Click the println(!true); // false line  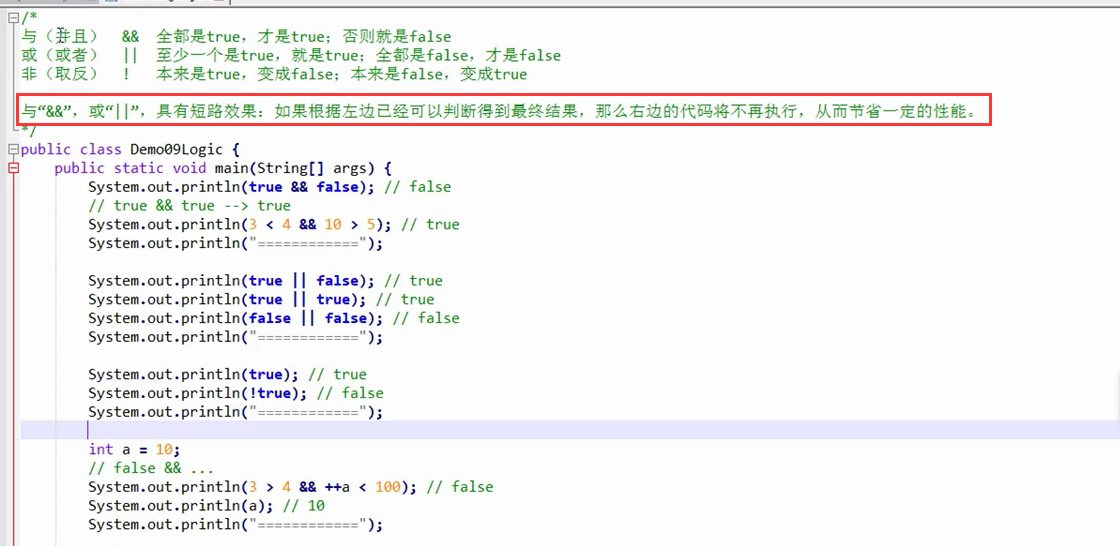[236, 392]
